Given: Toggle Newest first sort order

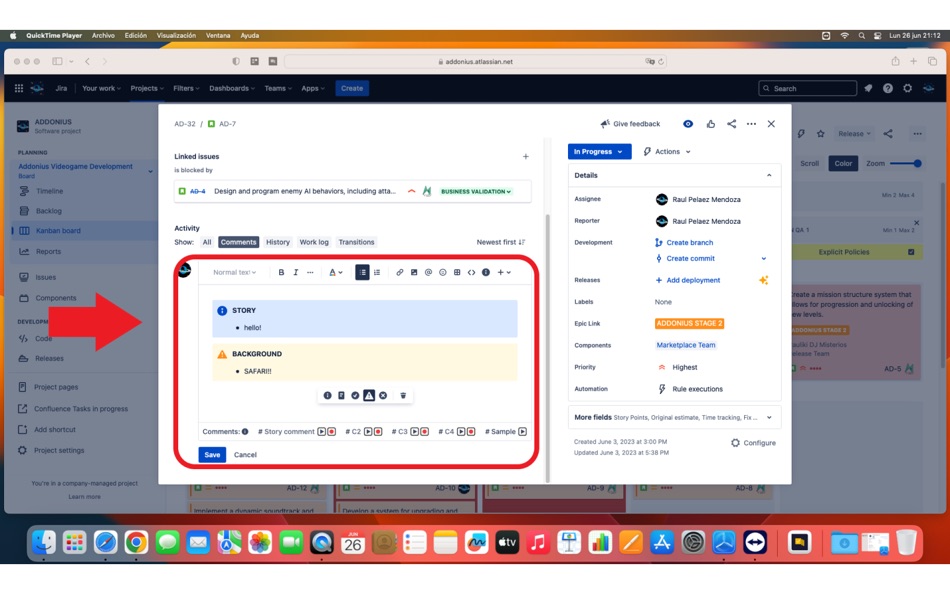Looking at the screenshot, I should [500, 242].
